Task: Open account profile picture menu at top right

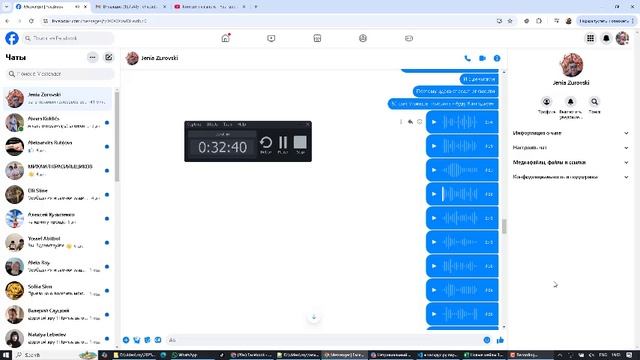Action: click(x=622, y=38)
